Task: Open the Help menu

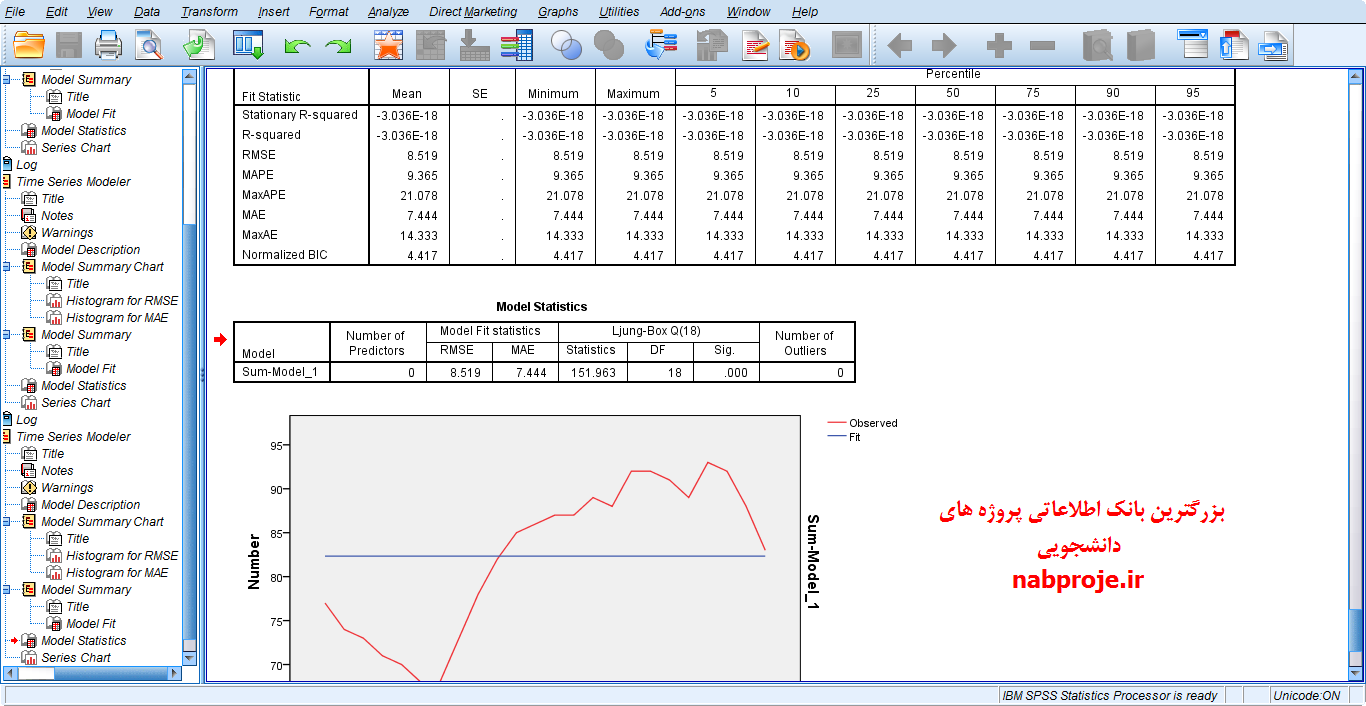Action: [x=805, y=12]
